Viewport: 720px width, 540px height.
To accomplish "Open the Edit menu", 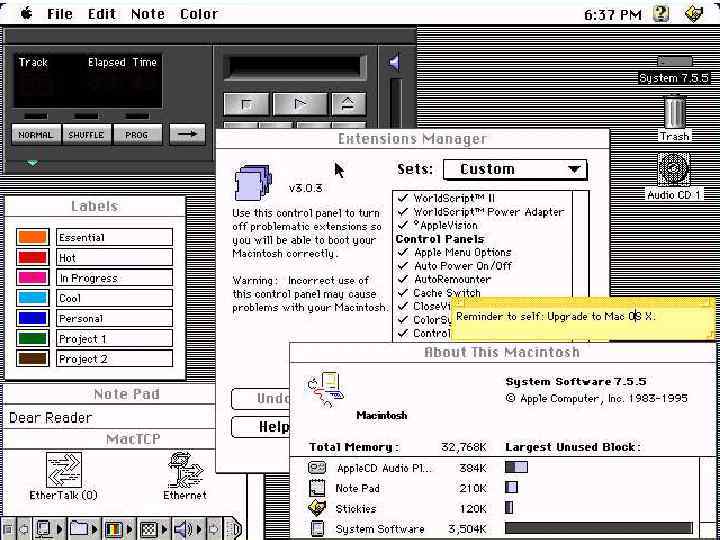I will 102,14.
